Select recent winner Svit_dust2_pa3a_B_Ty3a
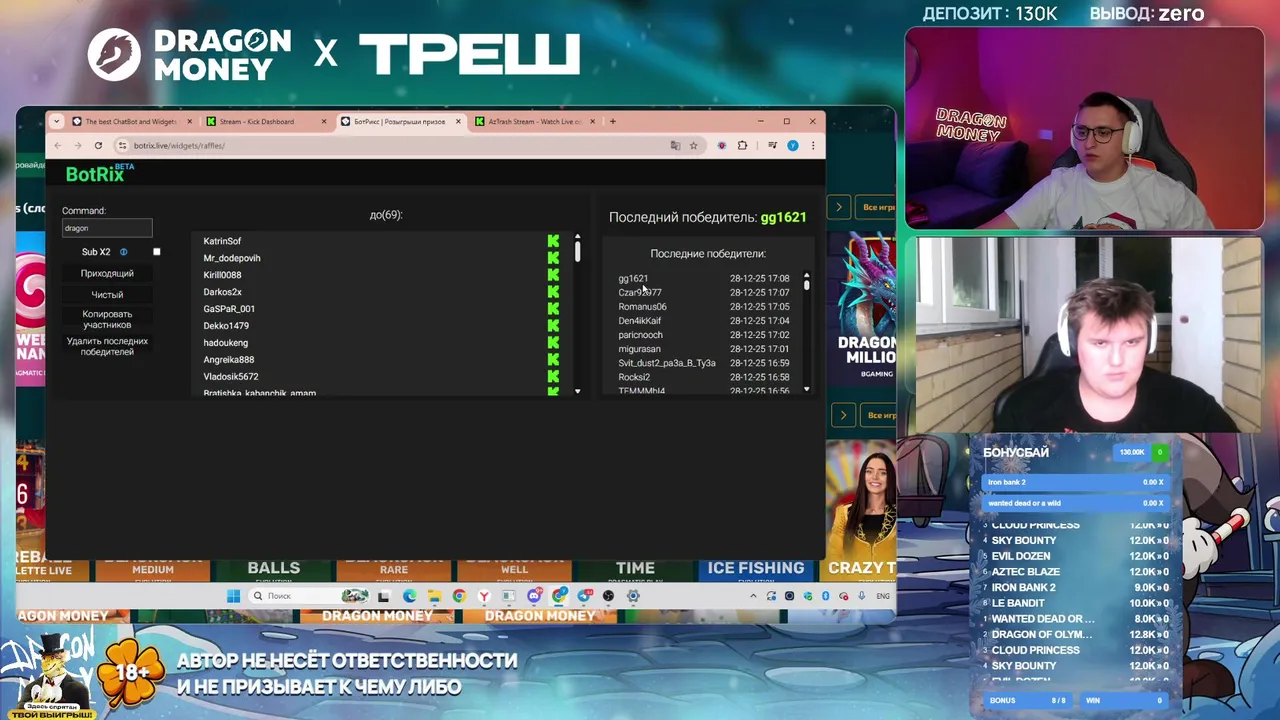 coord(667,363)
